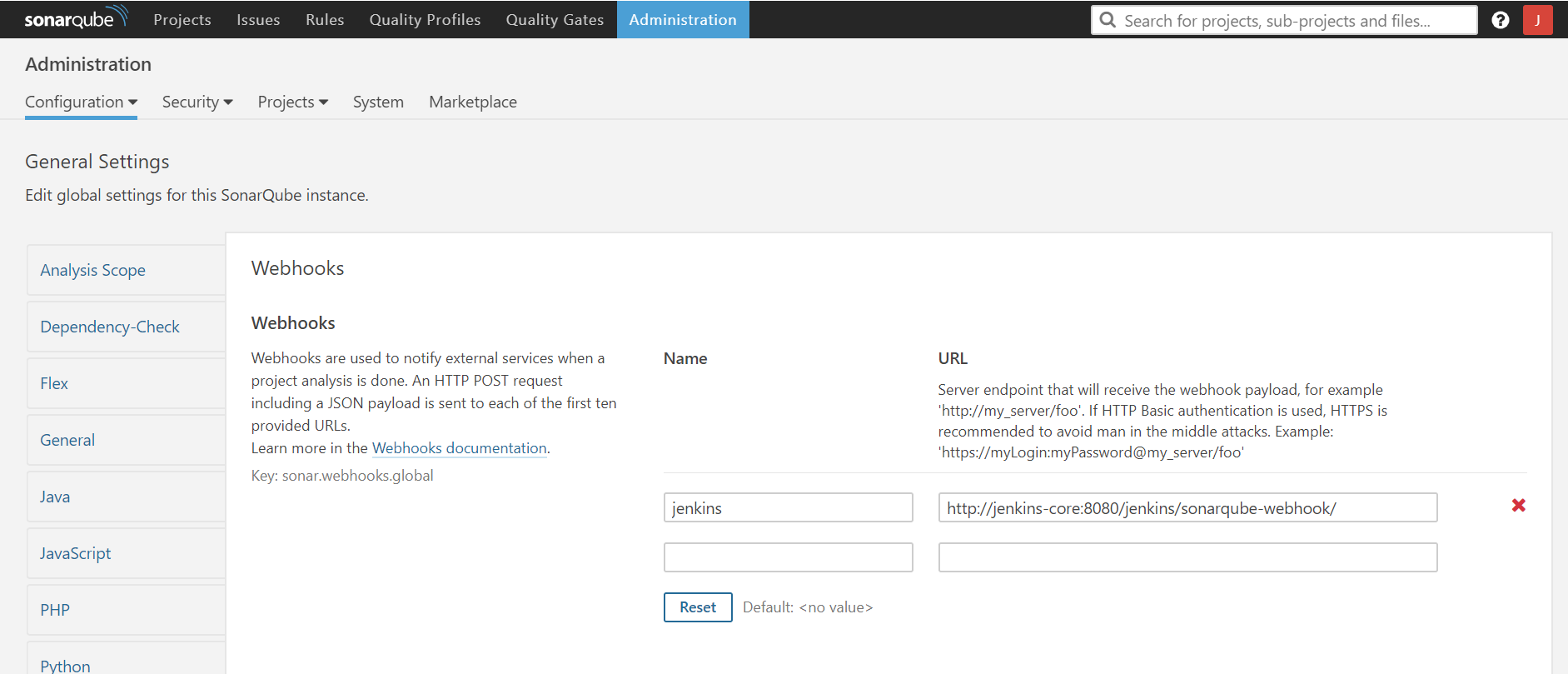Click the Reset button
The height and width of the screenshot is (674, 1568).
point(698,607)
